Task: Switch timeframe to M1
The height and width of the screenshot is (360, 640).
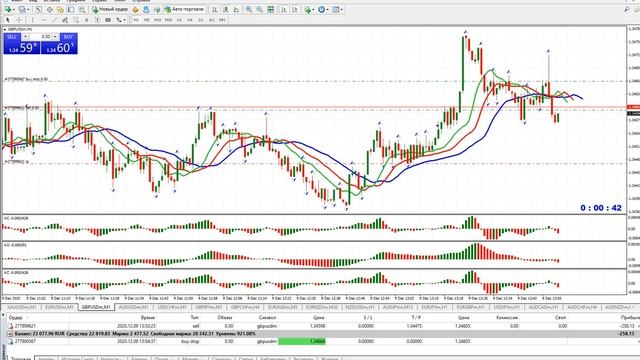Action: pyautogui.click(x=136, y=20)
